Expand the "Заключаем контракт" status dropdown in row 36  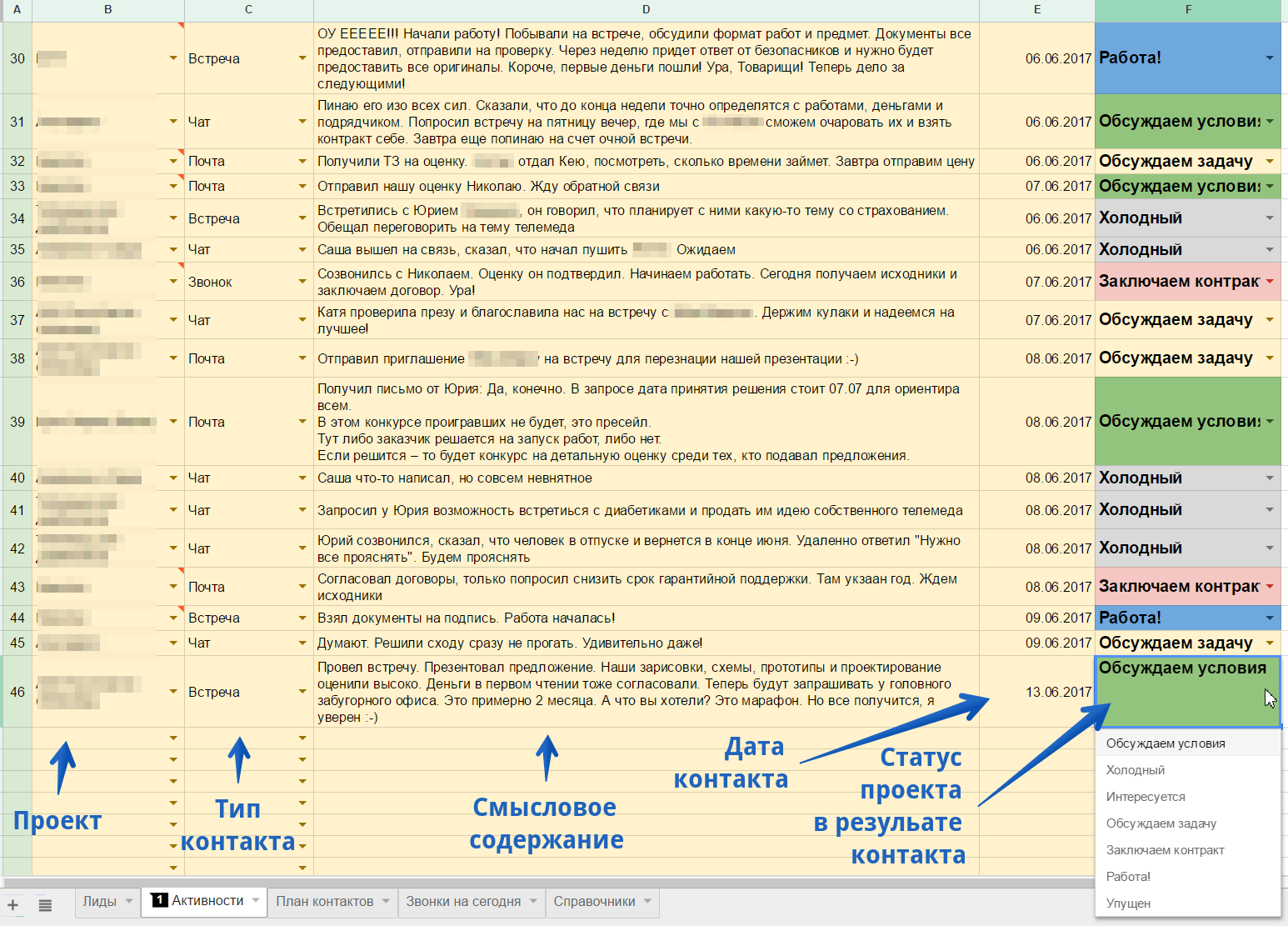1269,281
